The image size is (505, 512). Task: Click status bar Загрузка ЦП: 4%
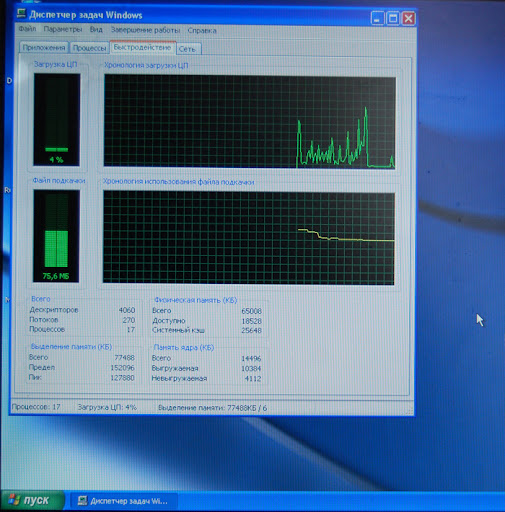click(107, 407)
